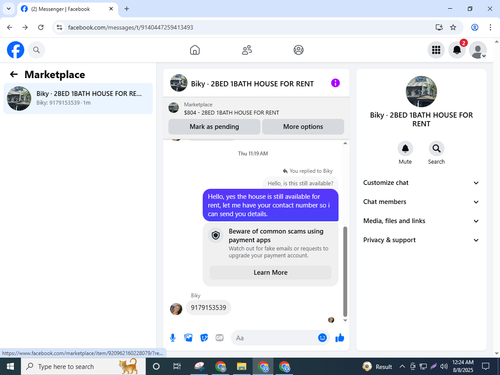The image size is (500, 375).
Task: Click the shield icon in scam warning
Action: pyautogui.click(x=216, y=235)
